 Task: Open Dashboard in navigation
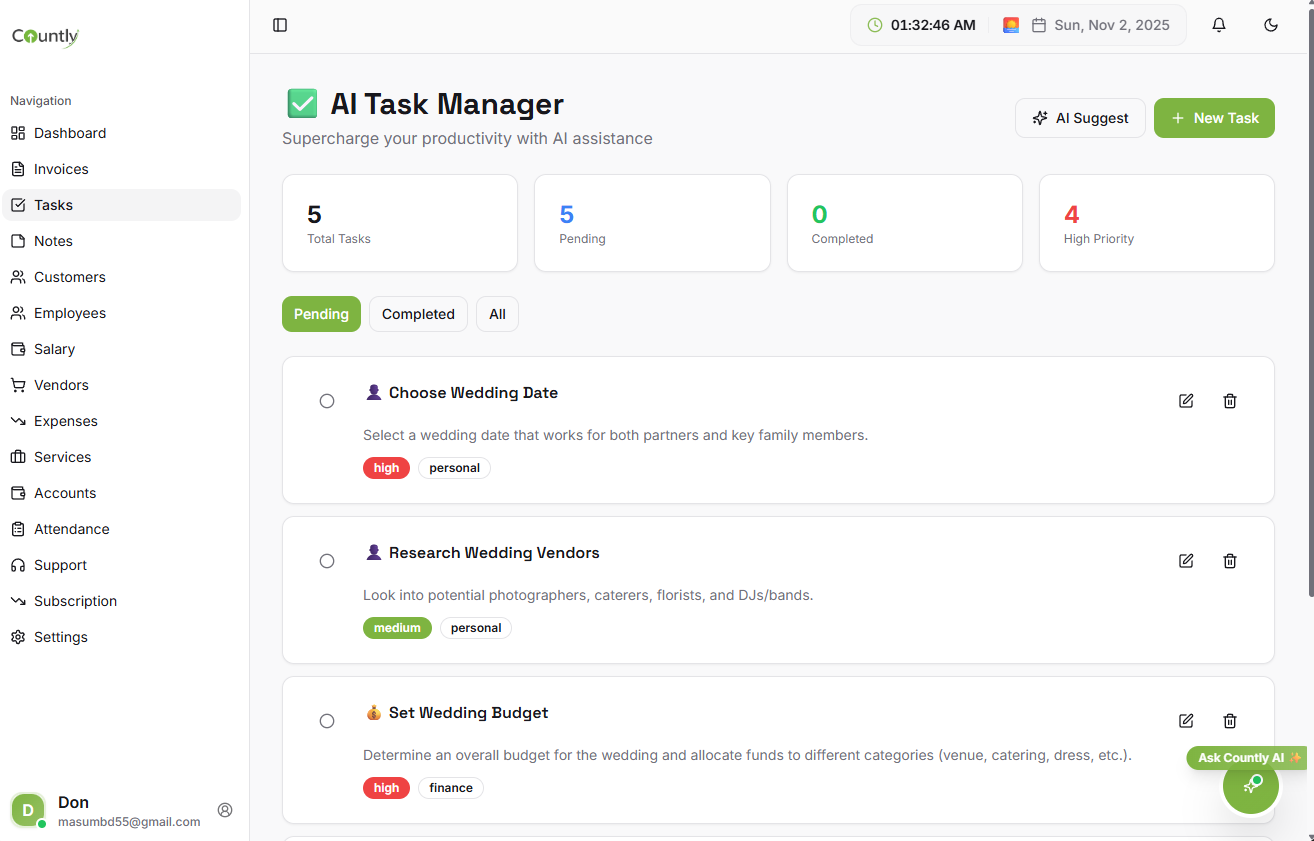pos(121,133)
